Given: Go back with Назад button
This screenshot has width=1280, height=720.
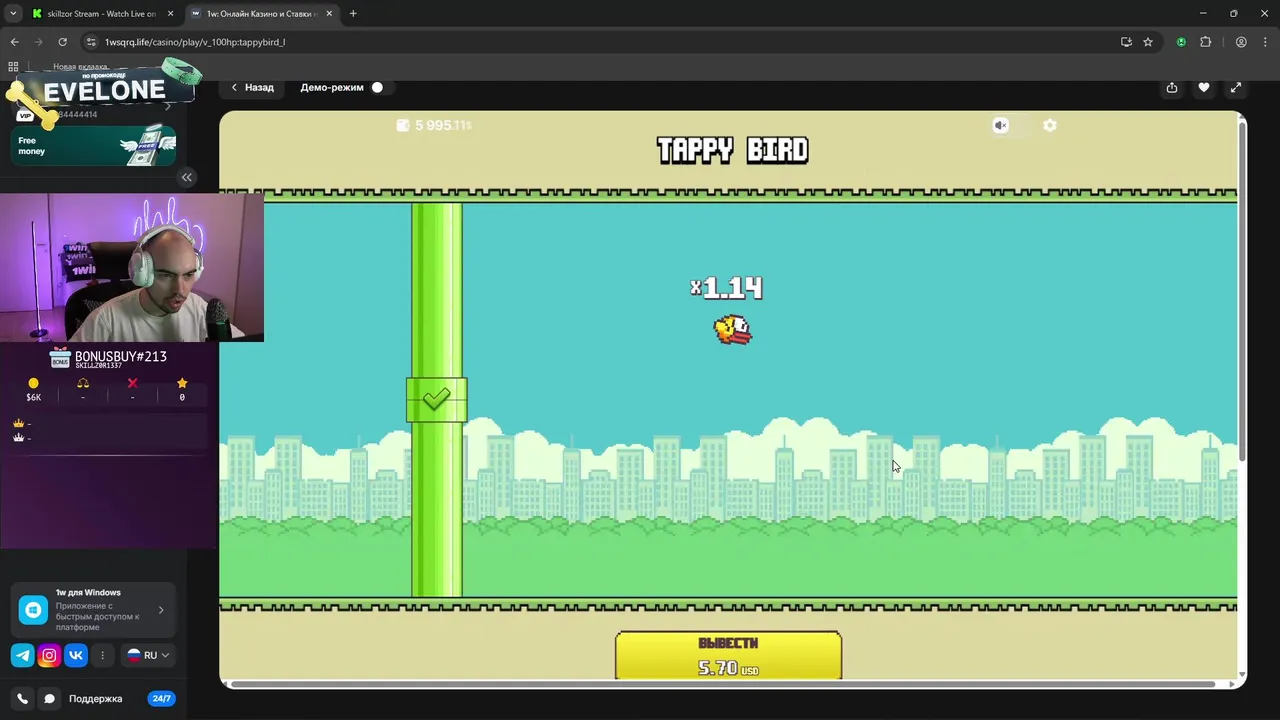Looking at the screenshot, I should (x=253, y=87).
